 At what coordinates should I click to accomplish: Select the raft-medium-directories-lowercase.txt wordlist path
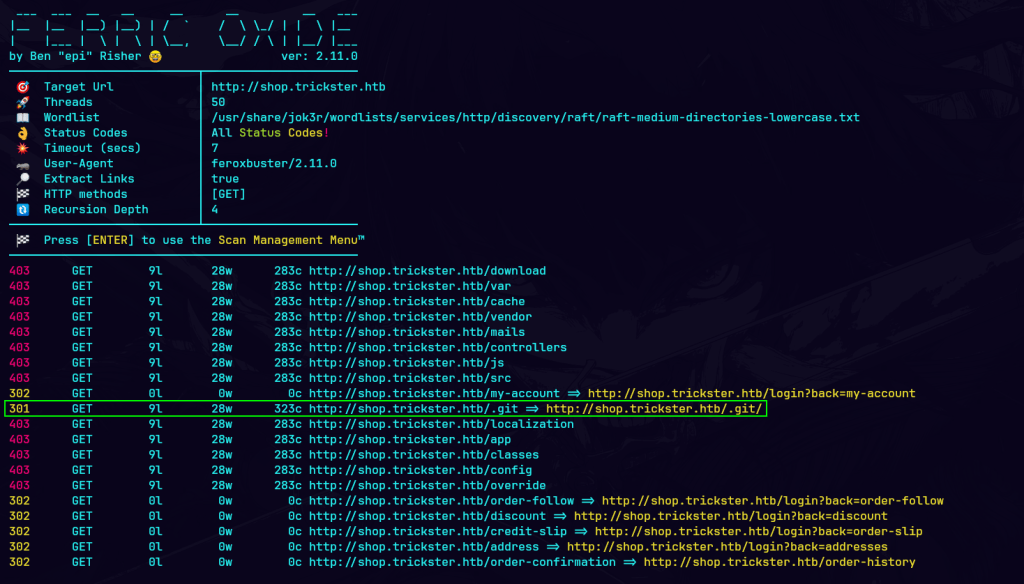click(x=535, y=118)
